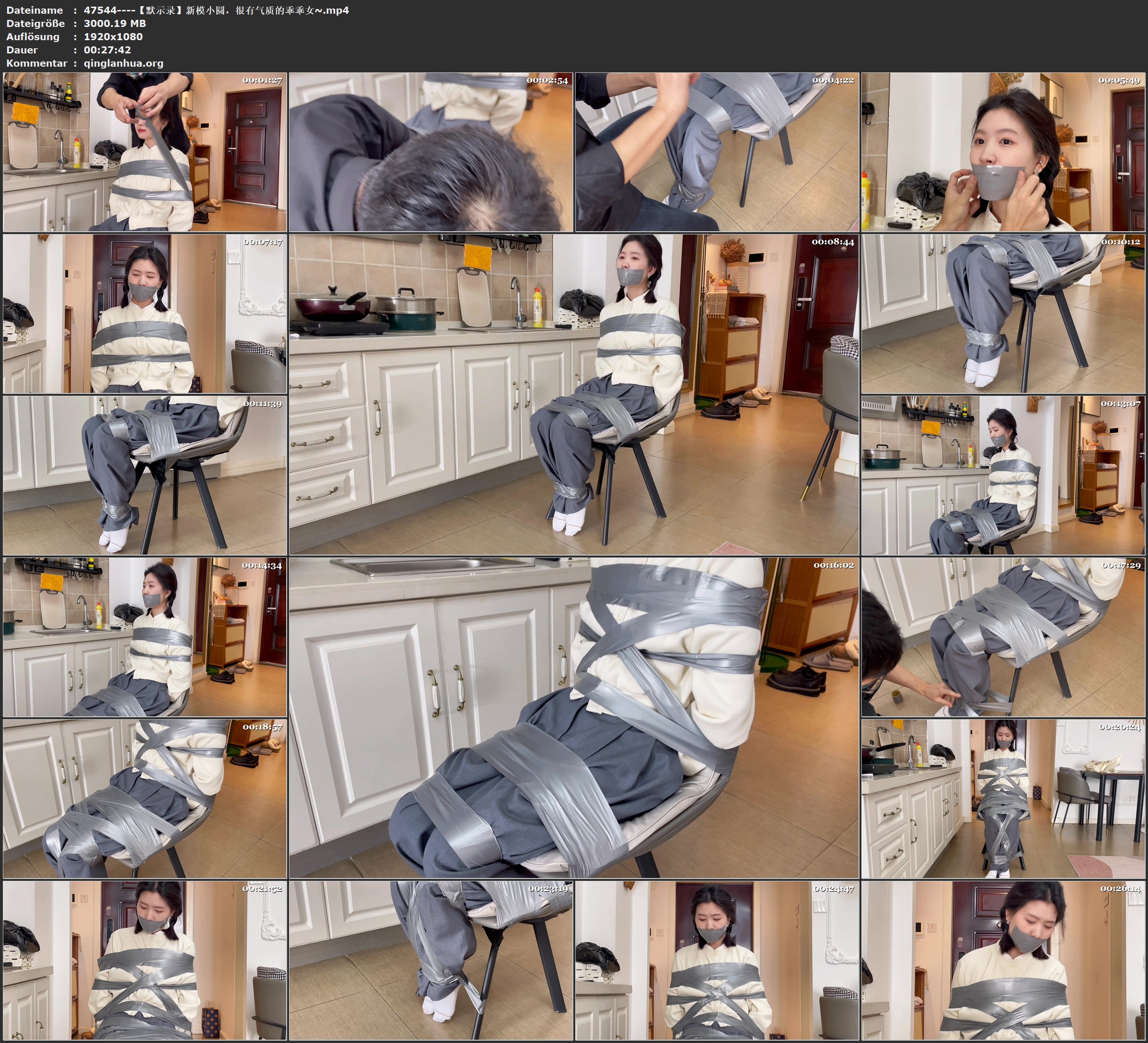Viewport: 1148px width, 1043px height.
Task: Select the frame at 00:04:22
Action: click(x=717, y=152)
